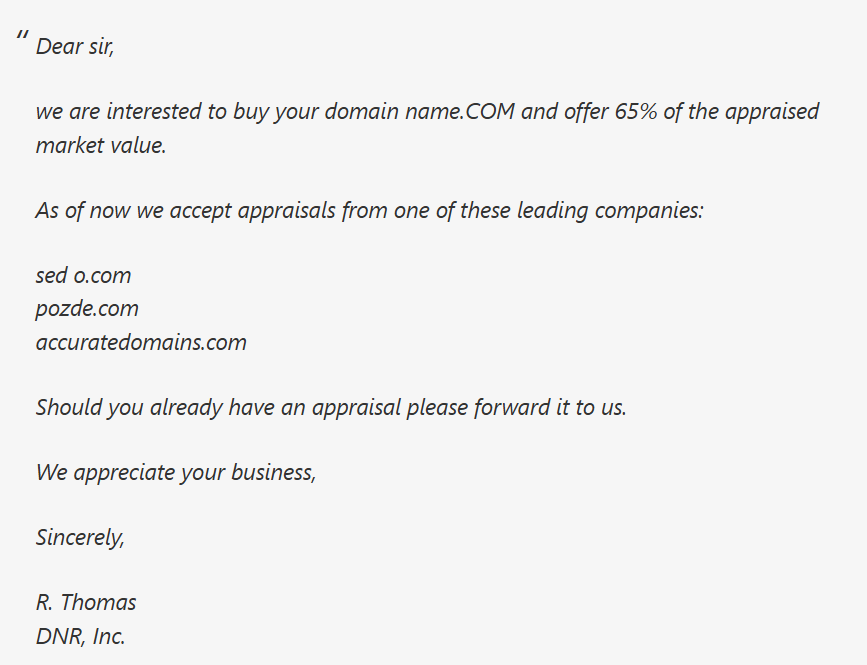Viewport: 867px width, 665px height.
Task: Click the "65%" figure in the offer
Action: coord(635,111)
